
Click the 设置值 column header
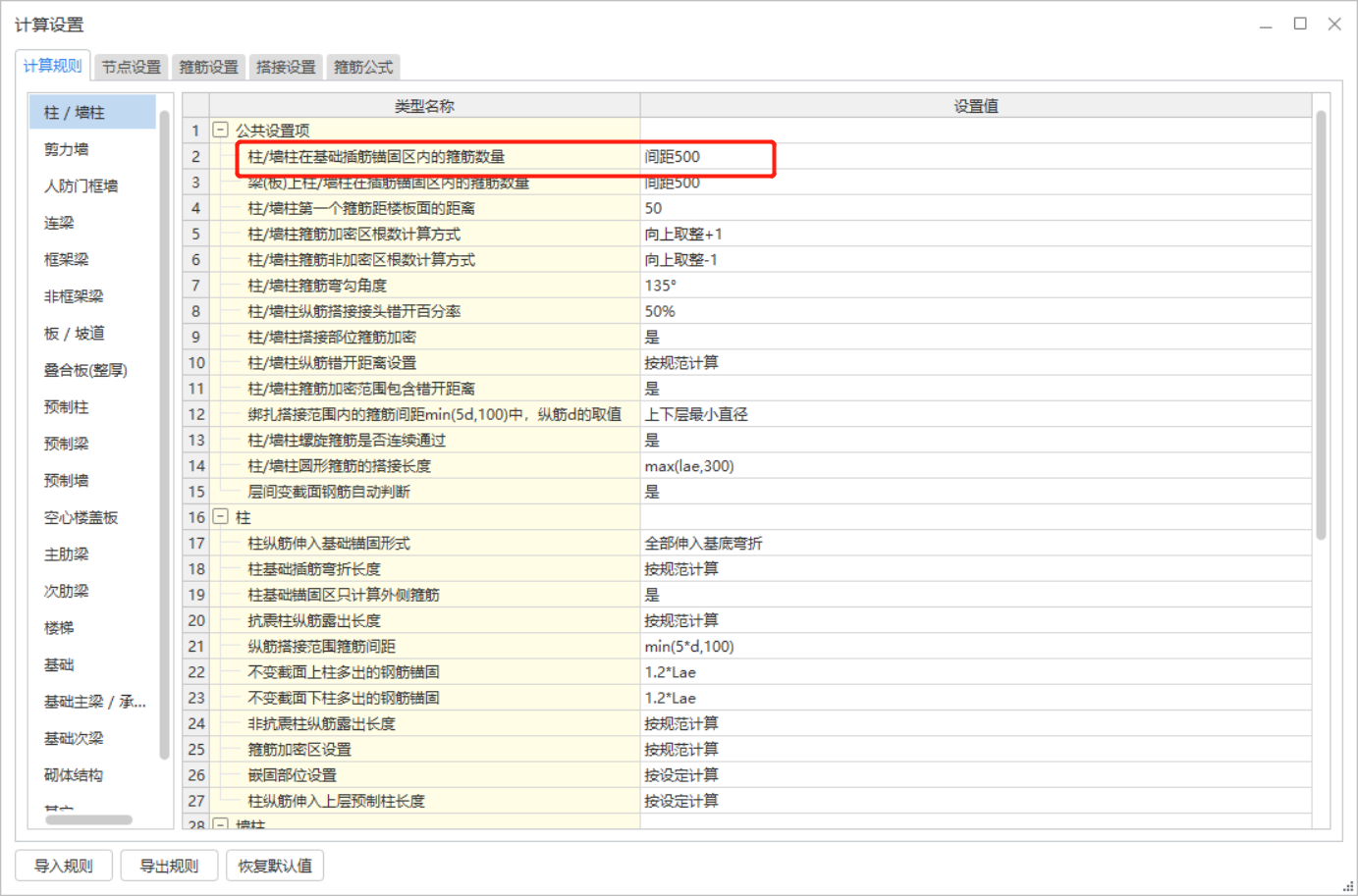[975, 106]
